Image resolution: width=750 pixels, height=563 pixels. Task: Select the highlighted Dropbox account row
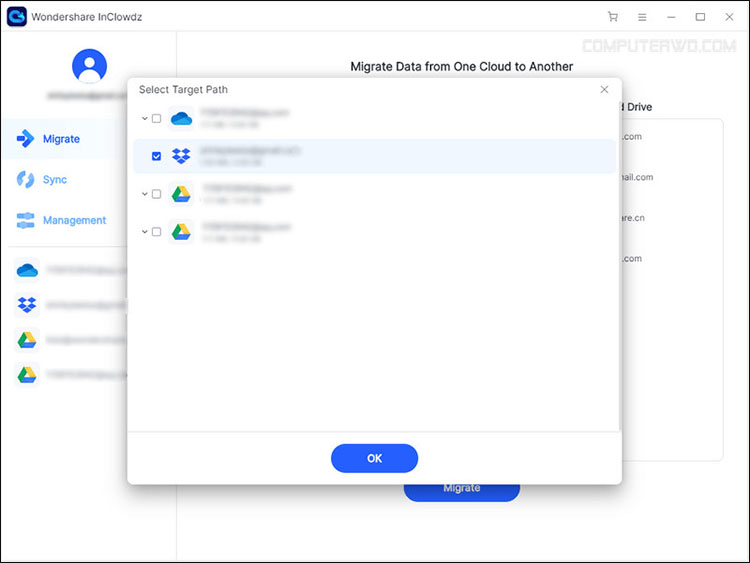pyautogui.click(x=375, y=156)
